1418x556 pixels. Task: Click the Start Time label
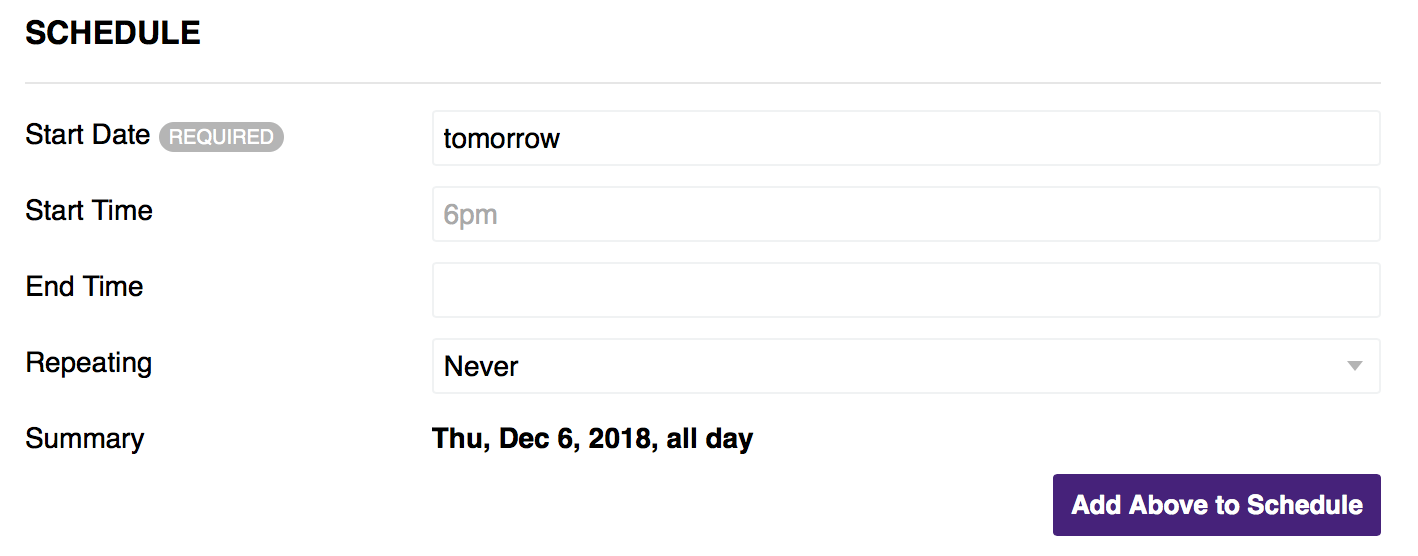(x=89, y=211)
